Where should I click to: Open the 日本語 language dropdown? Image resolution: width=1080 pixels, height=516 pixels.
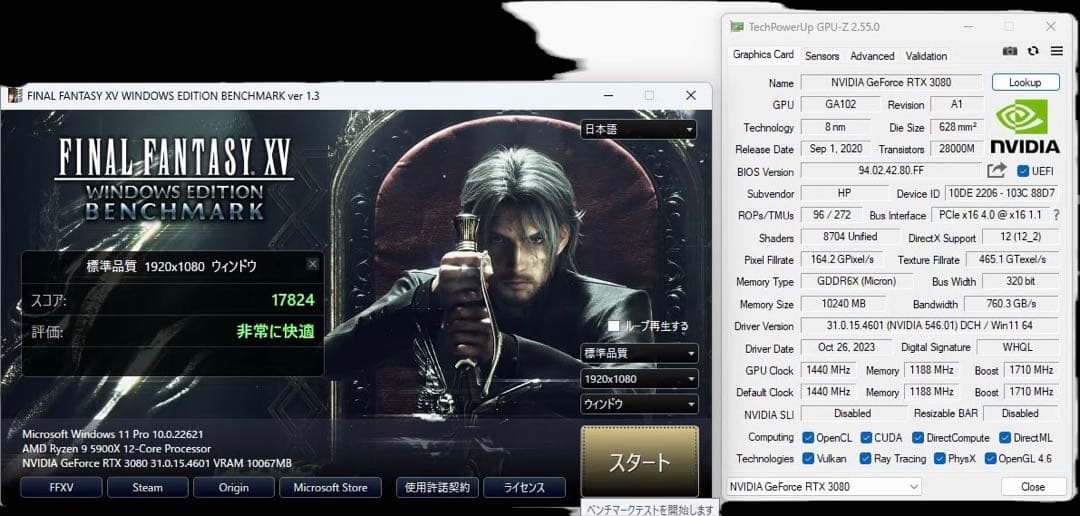pos(638,130)
